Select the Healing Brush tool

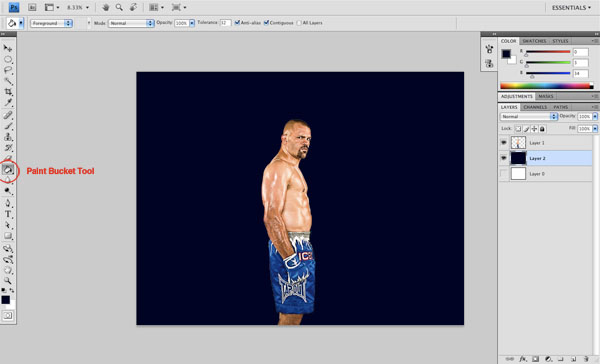tap(8, 115)
